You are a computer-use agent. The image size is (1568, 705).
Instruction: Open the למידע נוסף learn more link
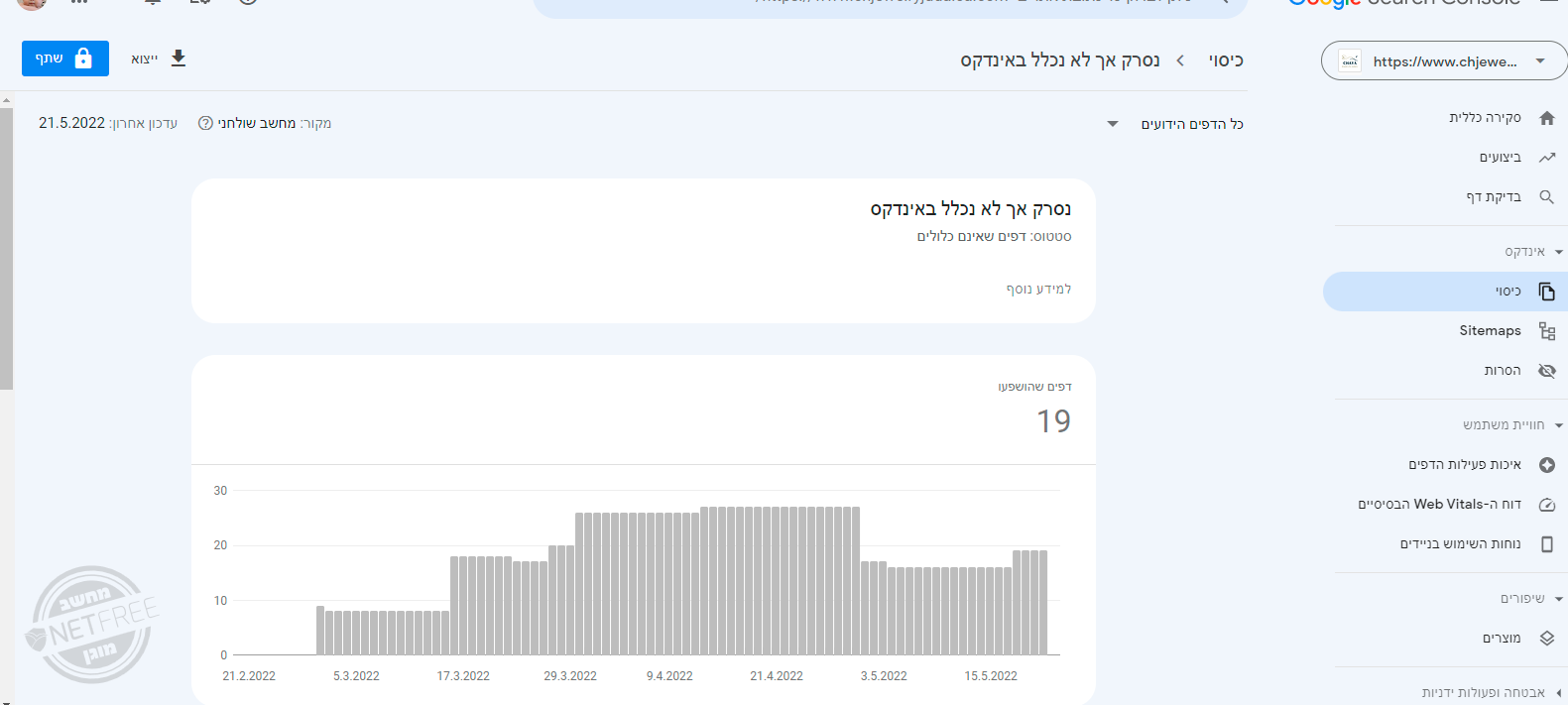coord(1038,289)
